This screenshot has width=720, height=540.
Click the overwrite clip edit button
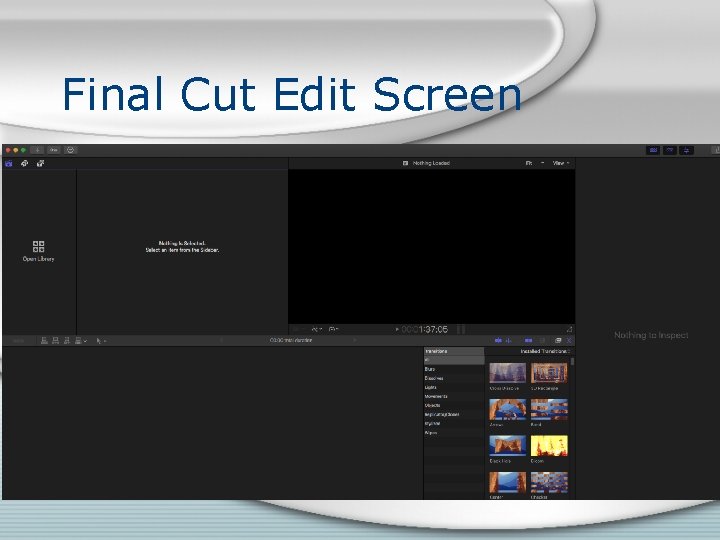point(78,341)
